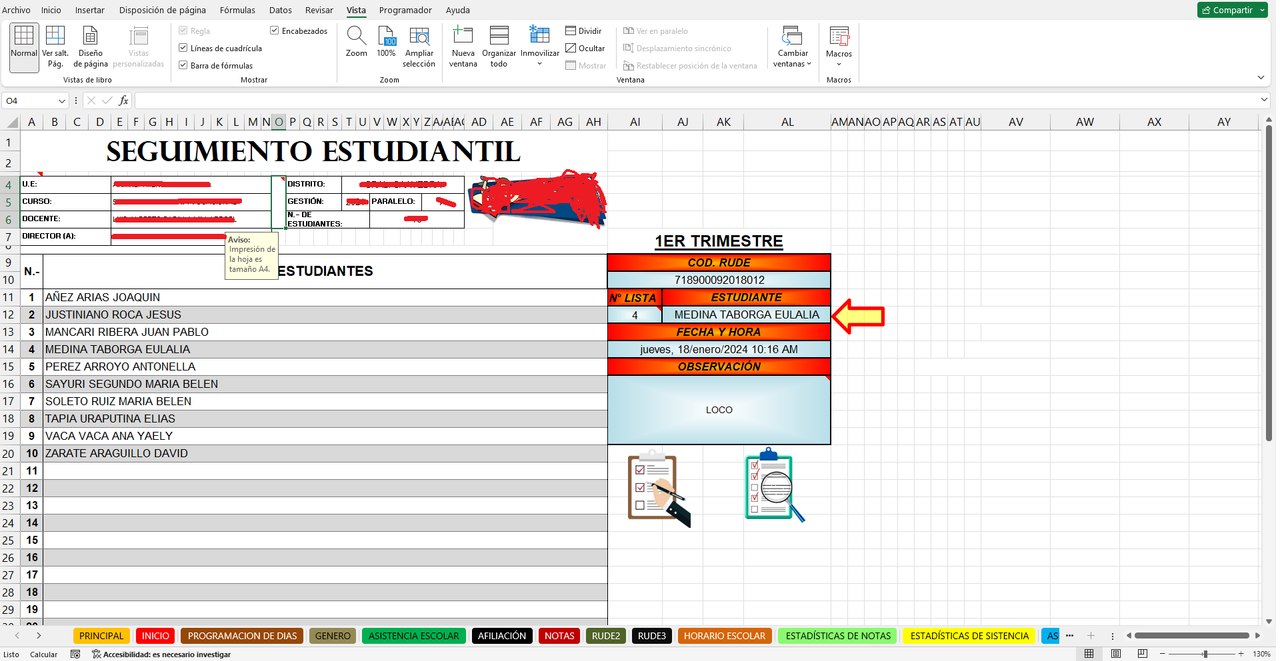
Task: Select cell AÑEZ ARIAS JOAQUIN
Action: tap(325, 297)
